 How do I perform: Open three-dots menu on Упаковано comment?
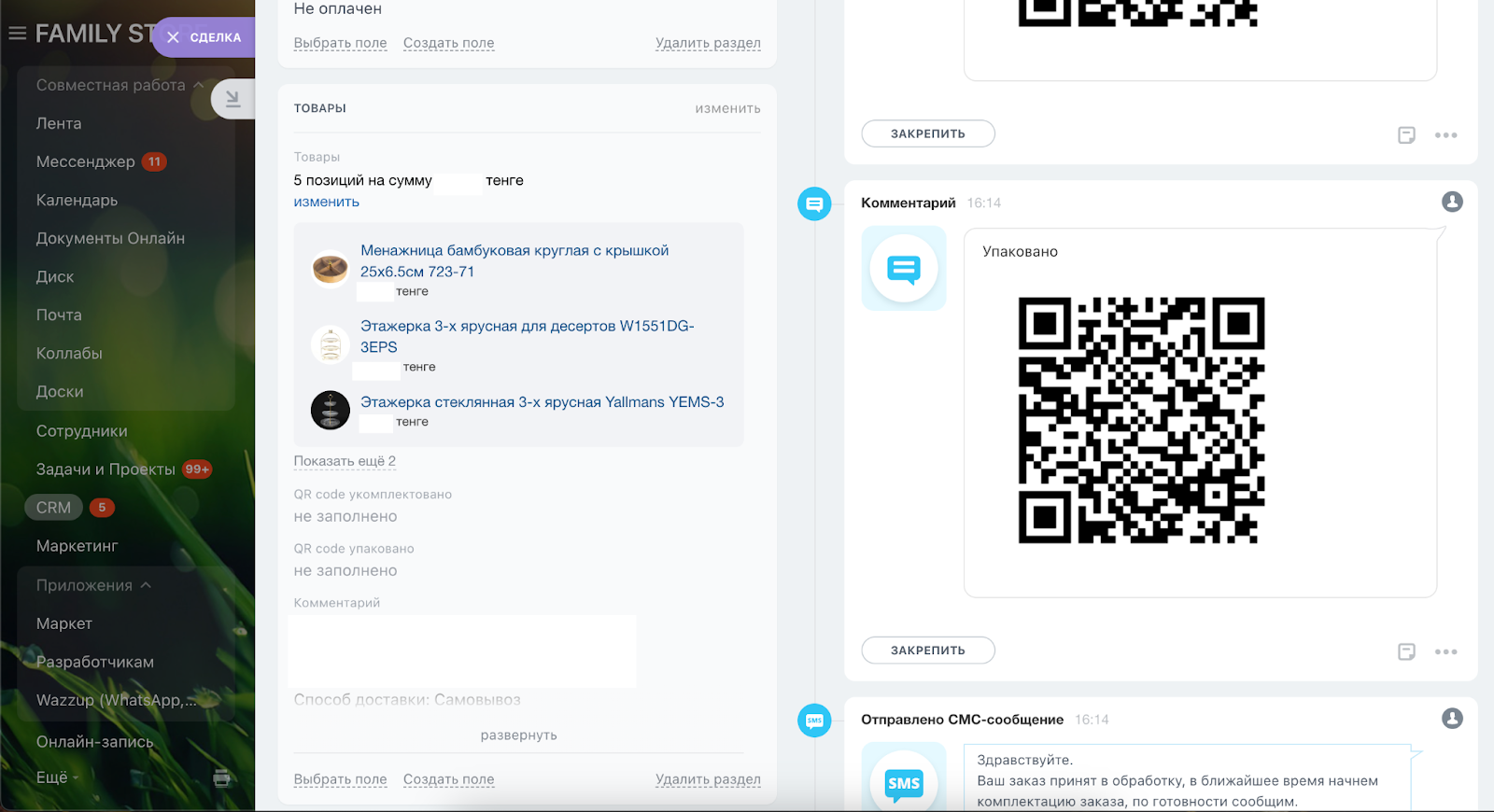[x=1445, y=652]
